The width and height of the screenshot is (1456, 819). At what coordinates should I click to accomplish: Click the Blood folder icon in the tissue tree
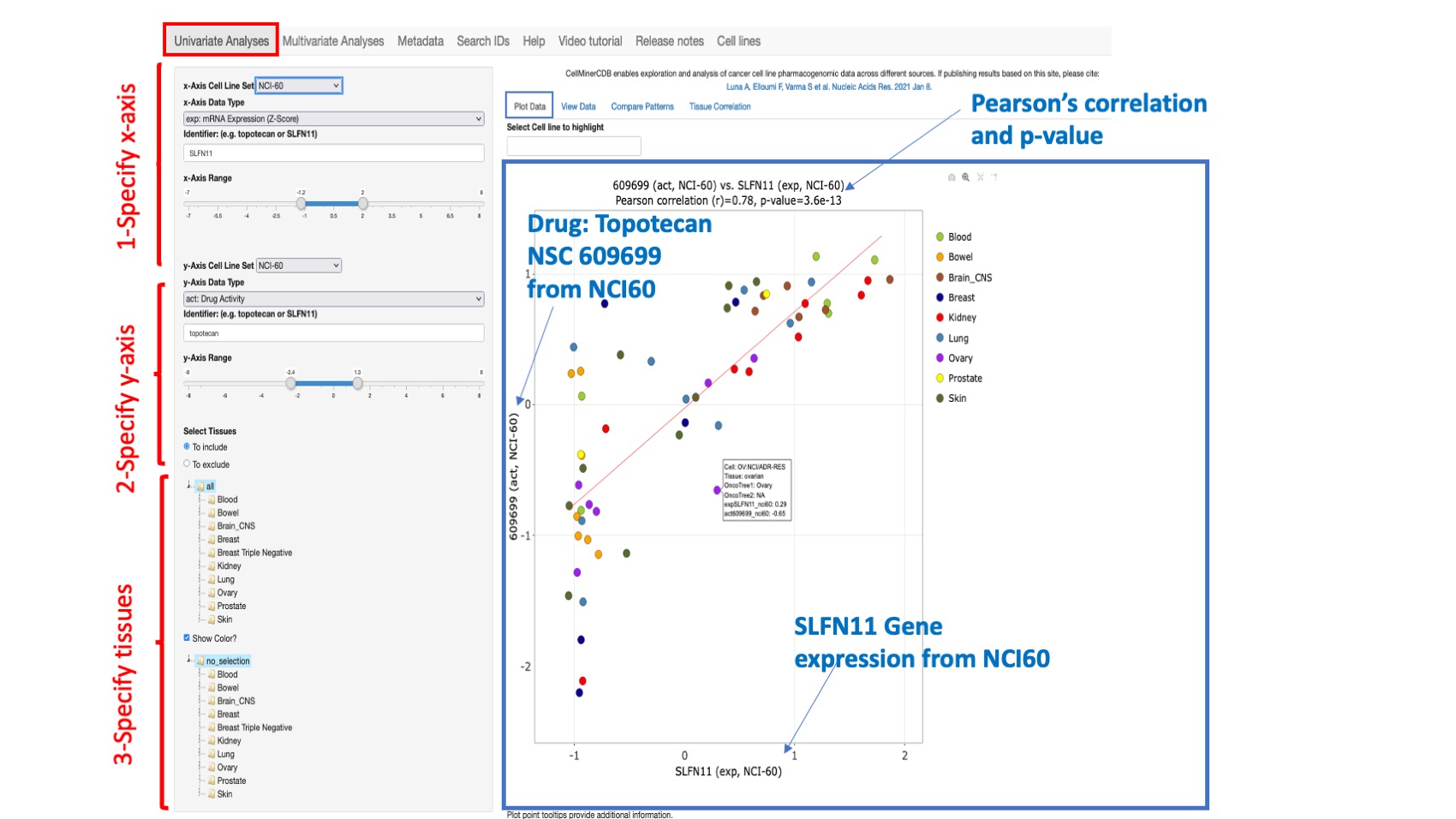click(x=212, y=499)
